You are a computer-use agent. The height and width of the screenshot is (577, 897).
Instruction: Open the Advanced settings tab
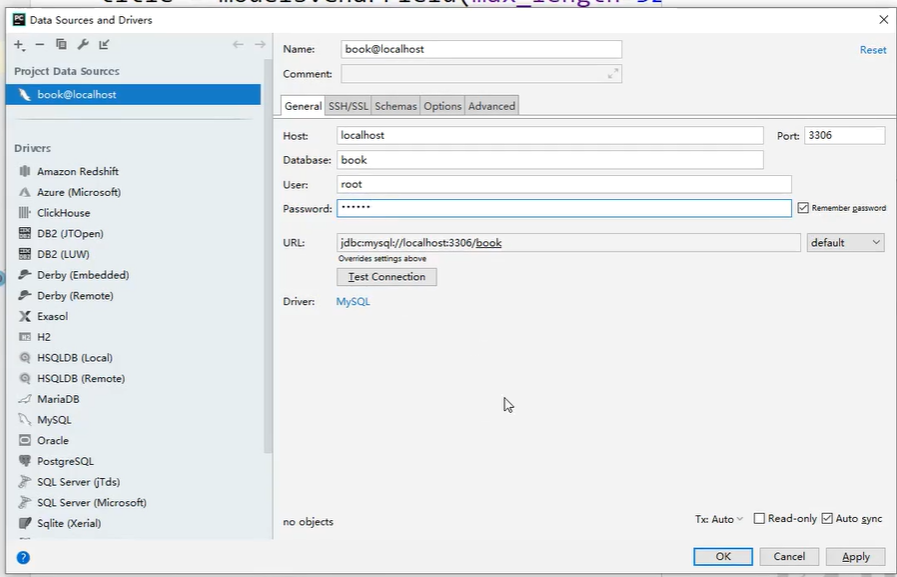click(491, 104)
